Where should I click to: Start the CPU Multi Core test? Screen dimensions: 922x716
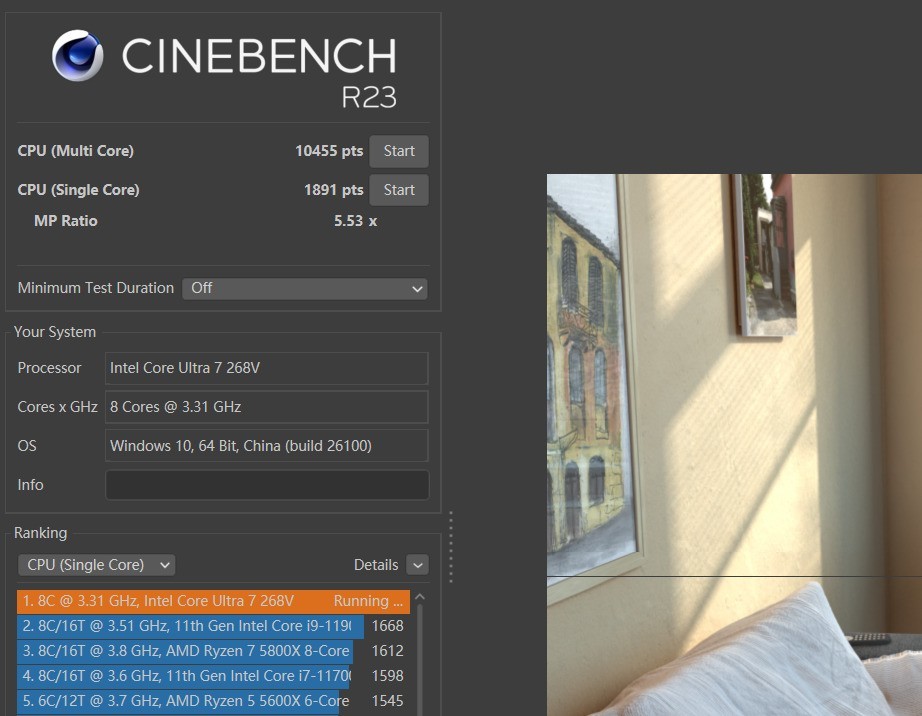coord(399,151)
